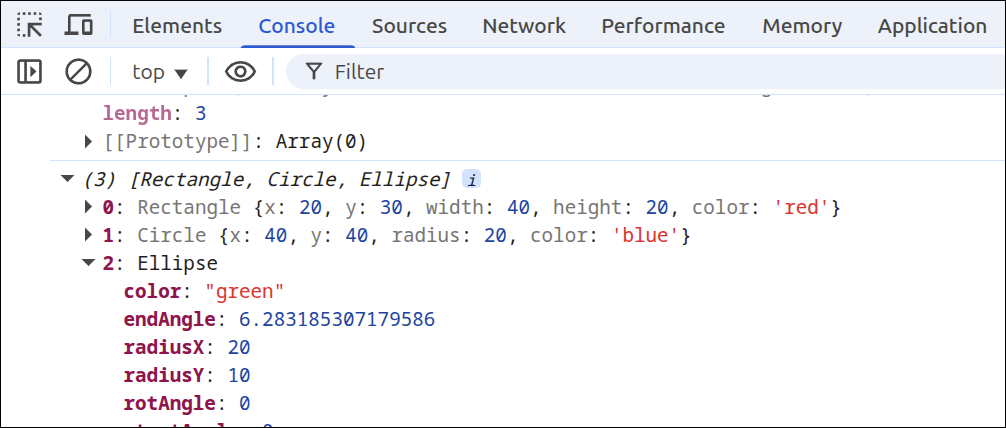Image resolution: width=1006 pixels, height=428 pixels.
Task: Collapse the Rectangle, Circle, Ellipse array
Action: [x=67, y=180]
